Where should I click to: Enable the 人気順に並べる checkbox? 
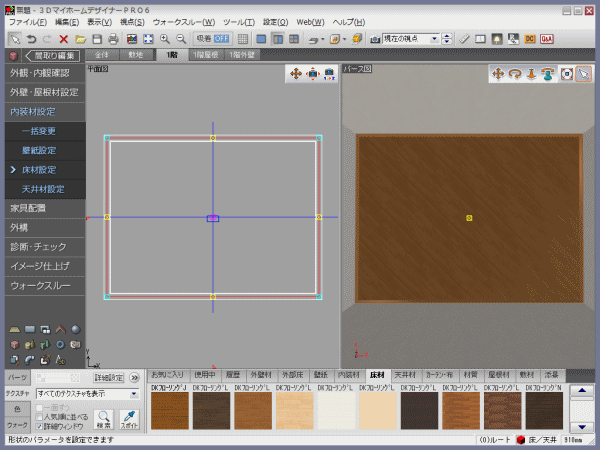click(39, 417)
